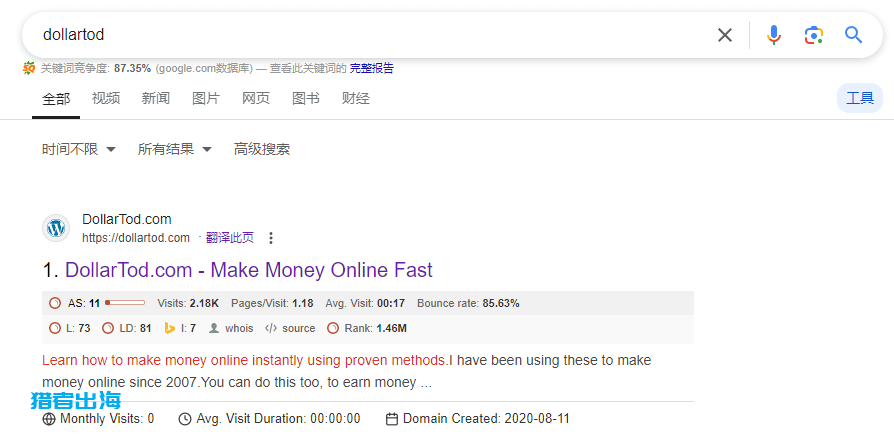This screenshot has width=894, height=439.
Task: Click the red snippet text about proven methods
Action: point(245,360)
